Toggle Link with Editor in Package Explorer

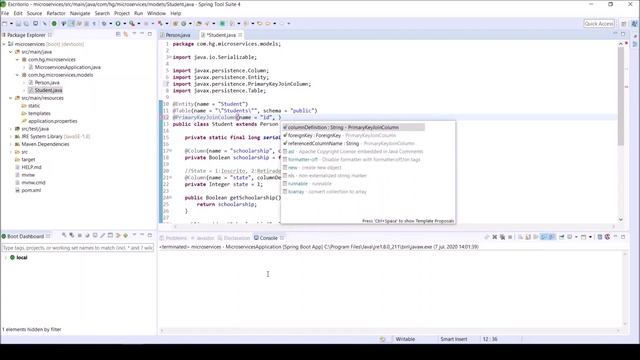click(x=126, y=34)
